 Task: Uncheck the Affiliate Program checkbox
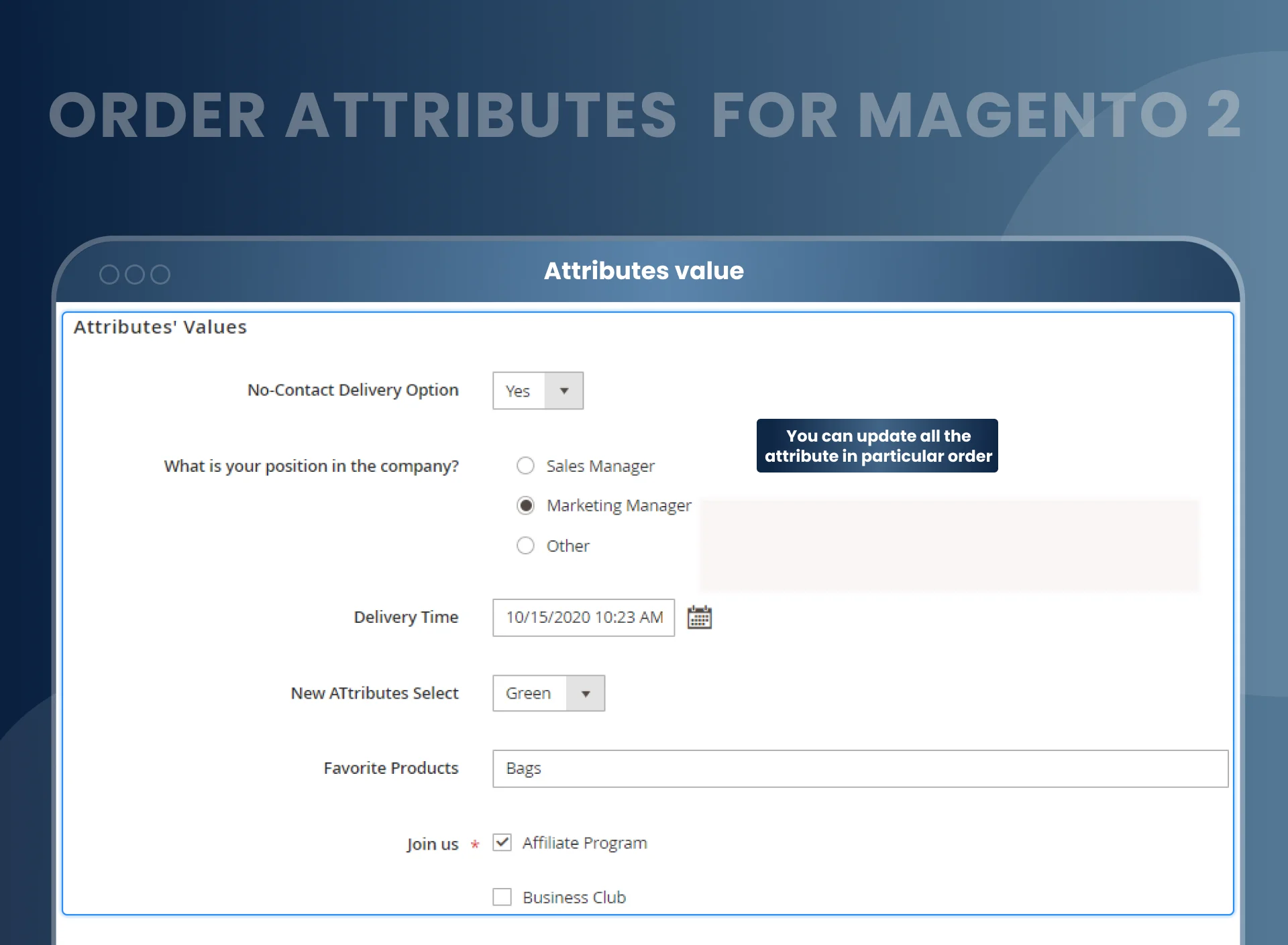502,842
